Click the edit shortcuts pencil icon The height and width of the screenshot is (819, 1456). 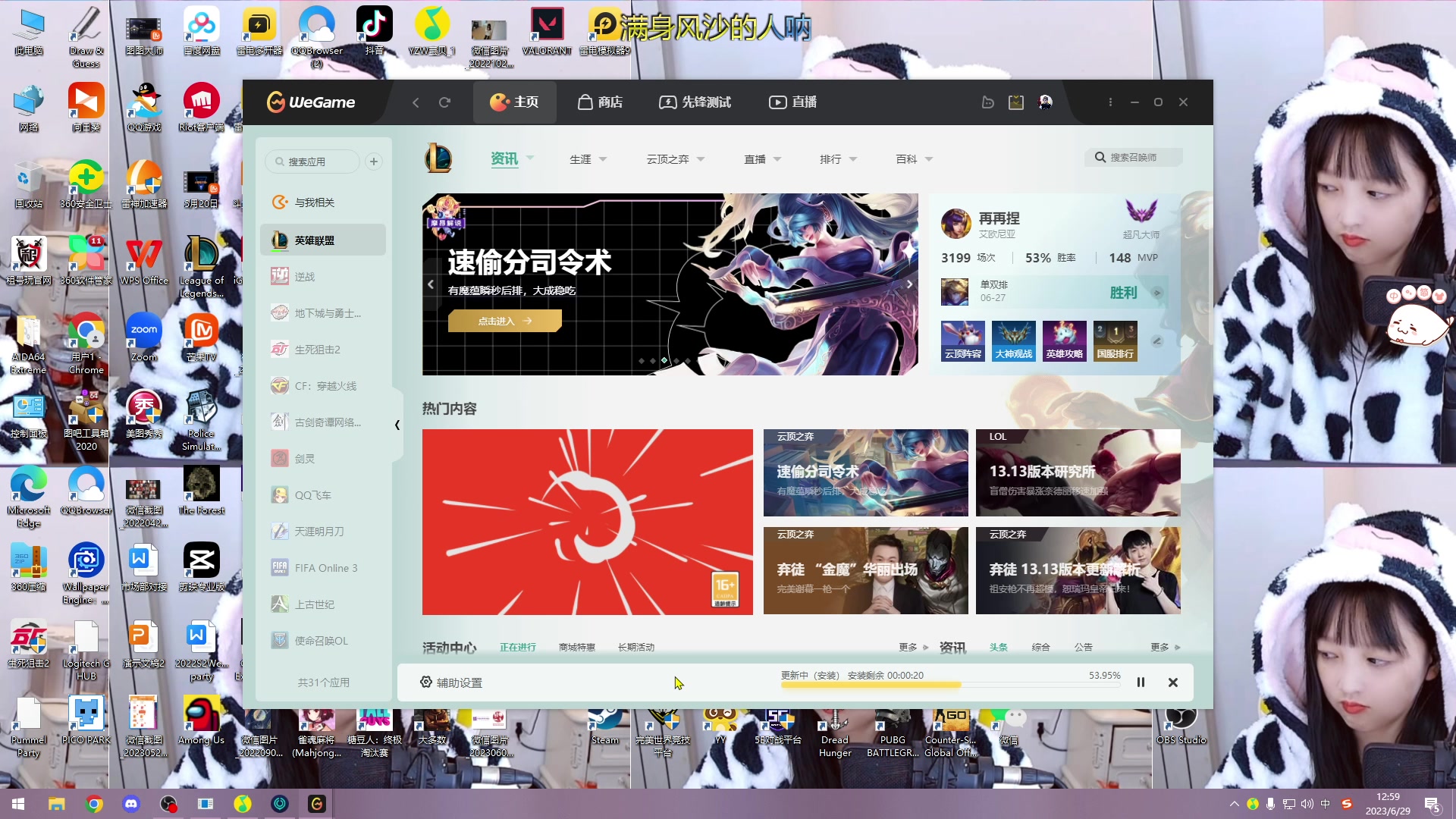[1156, 341]
